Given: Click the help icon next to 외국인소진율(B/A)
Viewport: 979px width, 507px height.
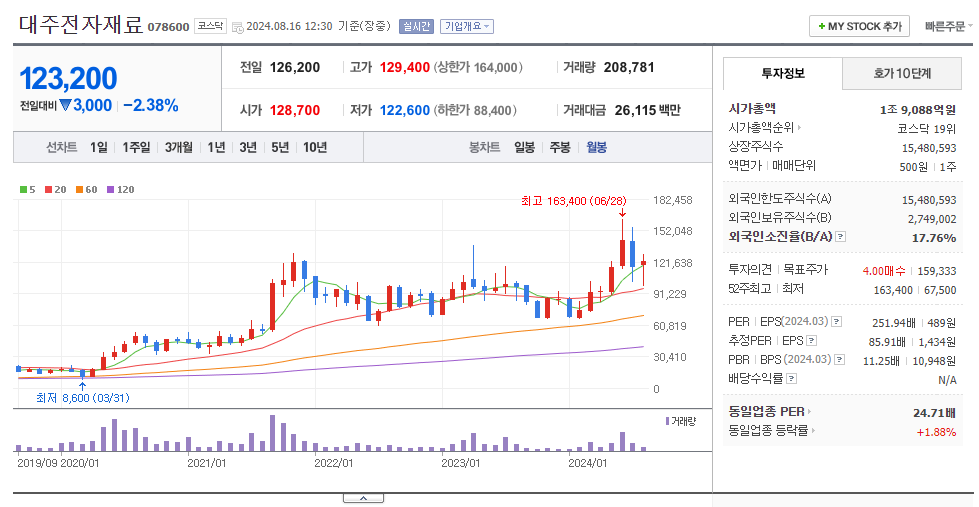Looking at the screenshot, I should point(841,237).
